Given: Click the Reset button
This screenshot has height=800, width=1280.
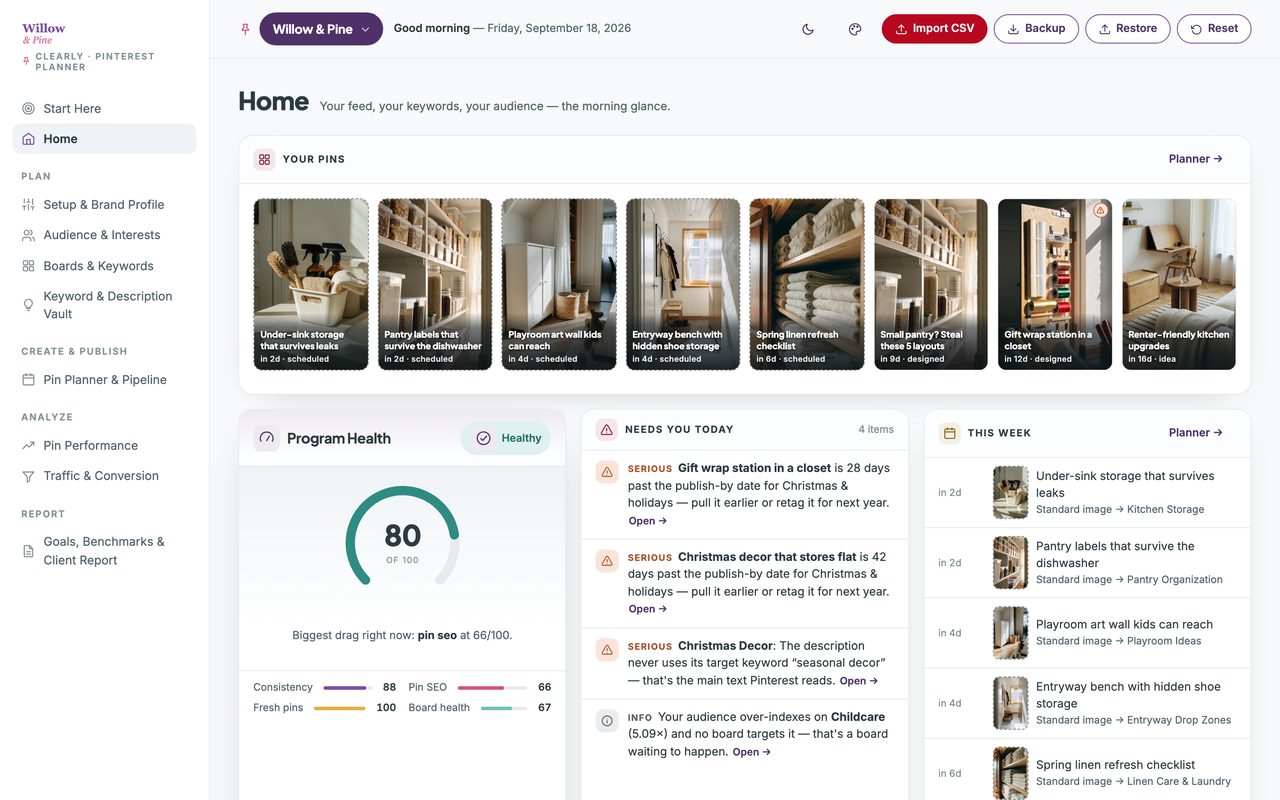Looking at the screenshot, I should tap(1214, 29).
